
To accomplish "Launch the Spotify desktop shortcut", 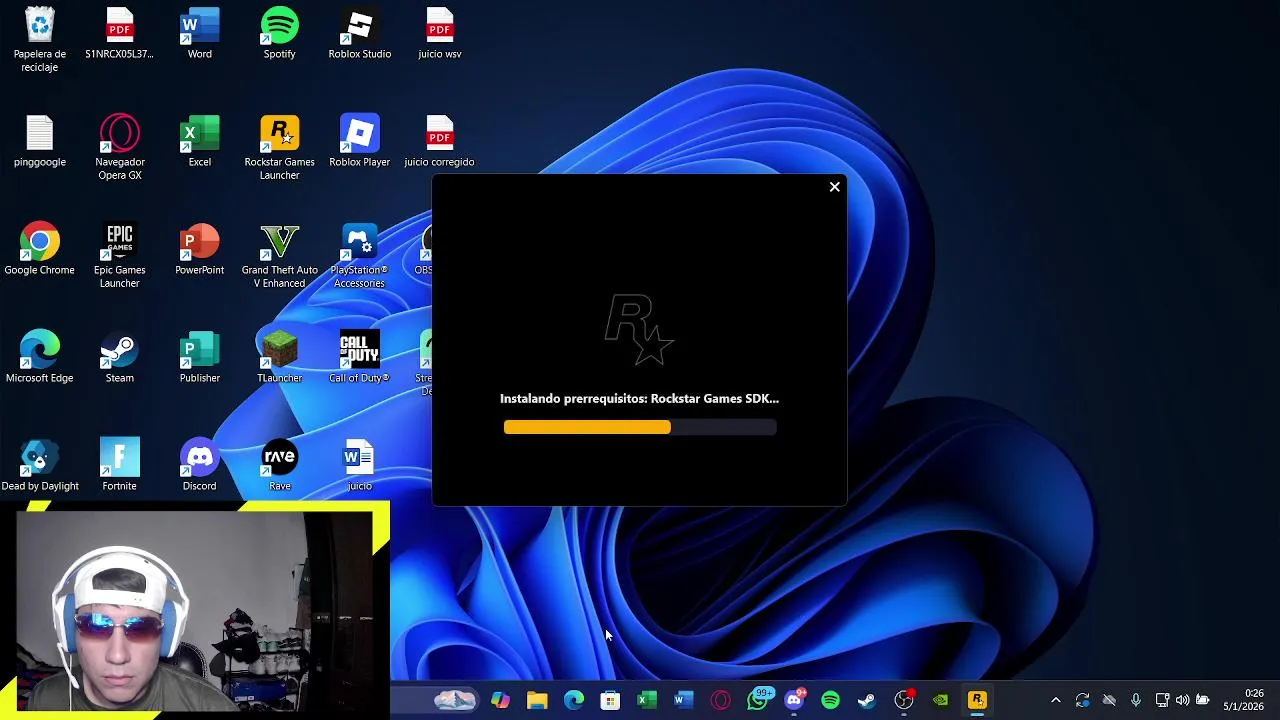I will pos(279,33).
